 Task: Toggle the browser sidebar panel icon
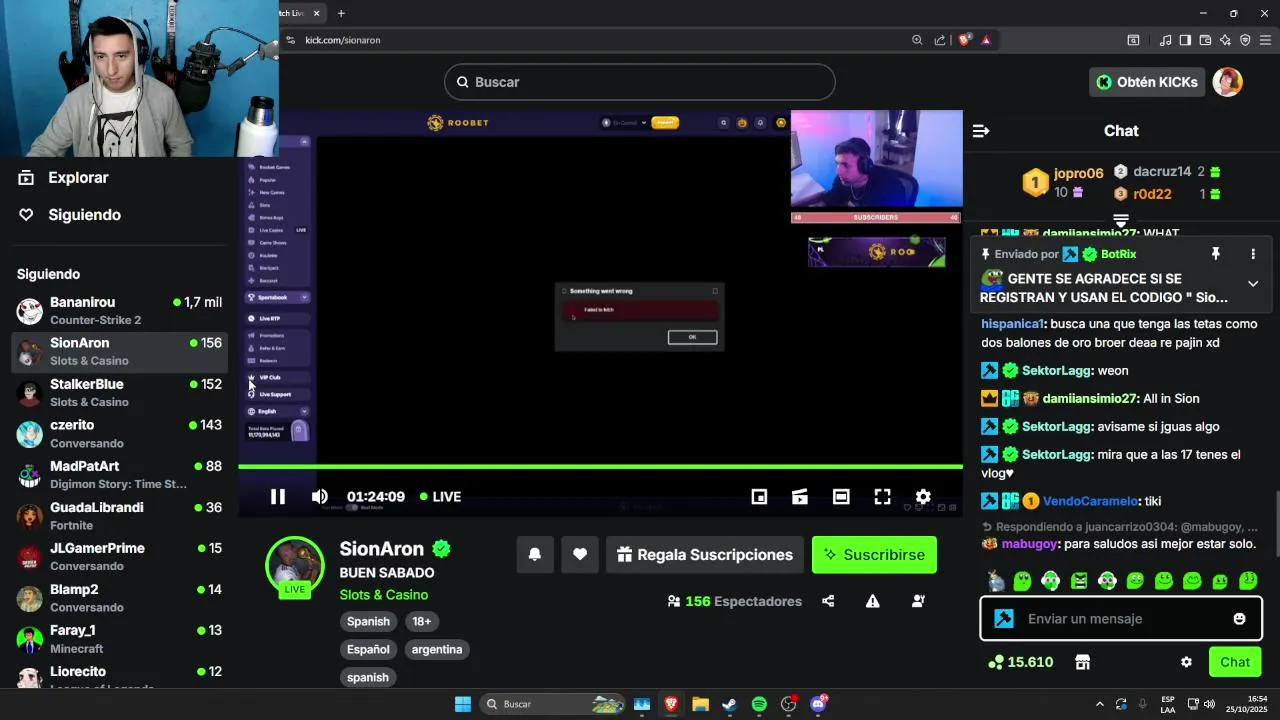(x=1185, y=40)
